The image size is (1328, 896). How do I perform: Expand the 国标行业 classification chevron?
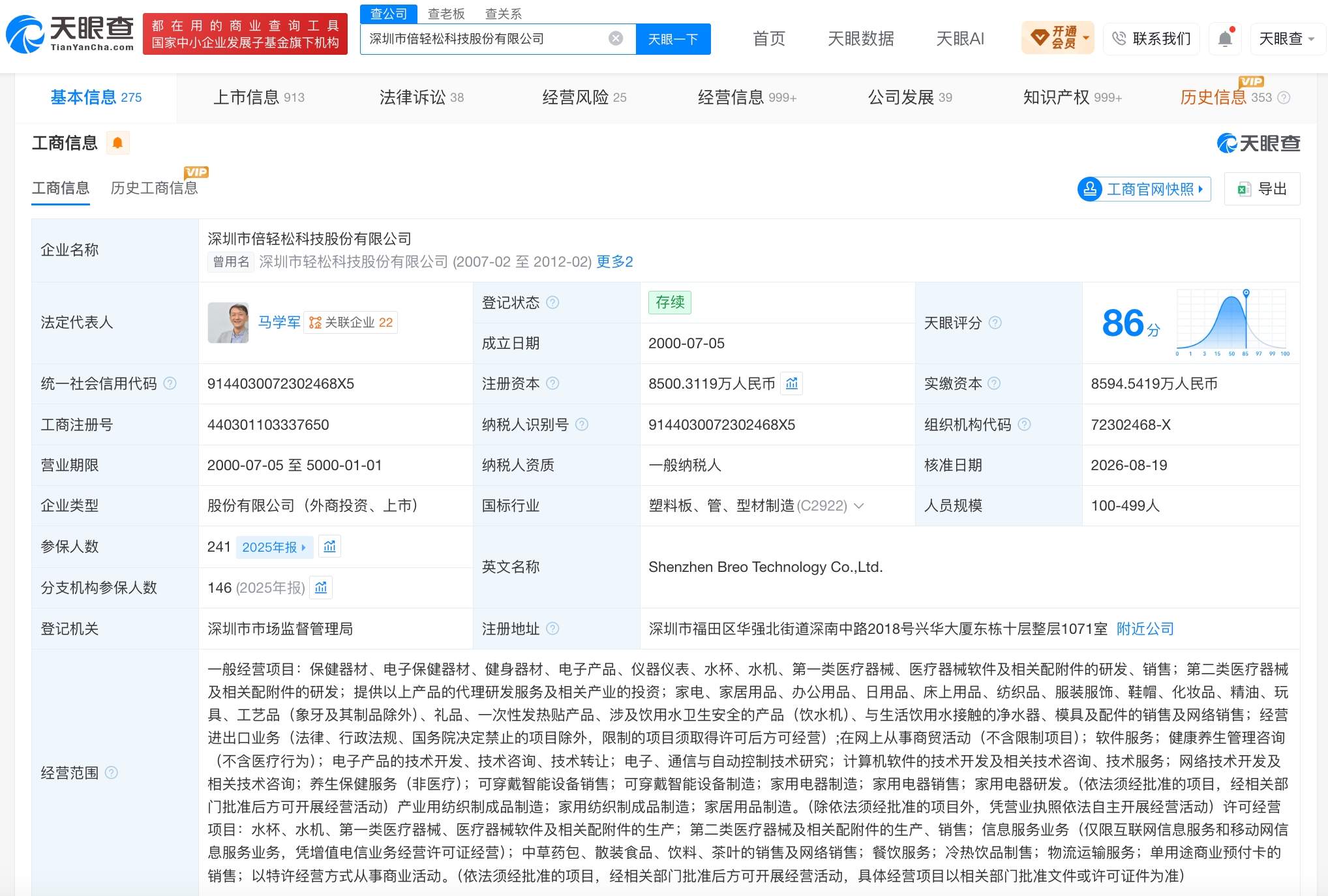[x=859, y=506]
